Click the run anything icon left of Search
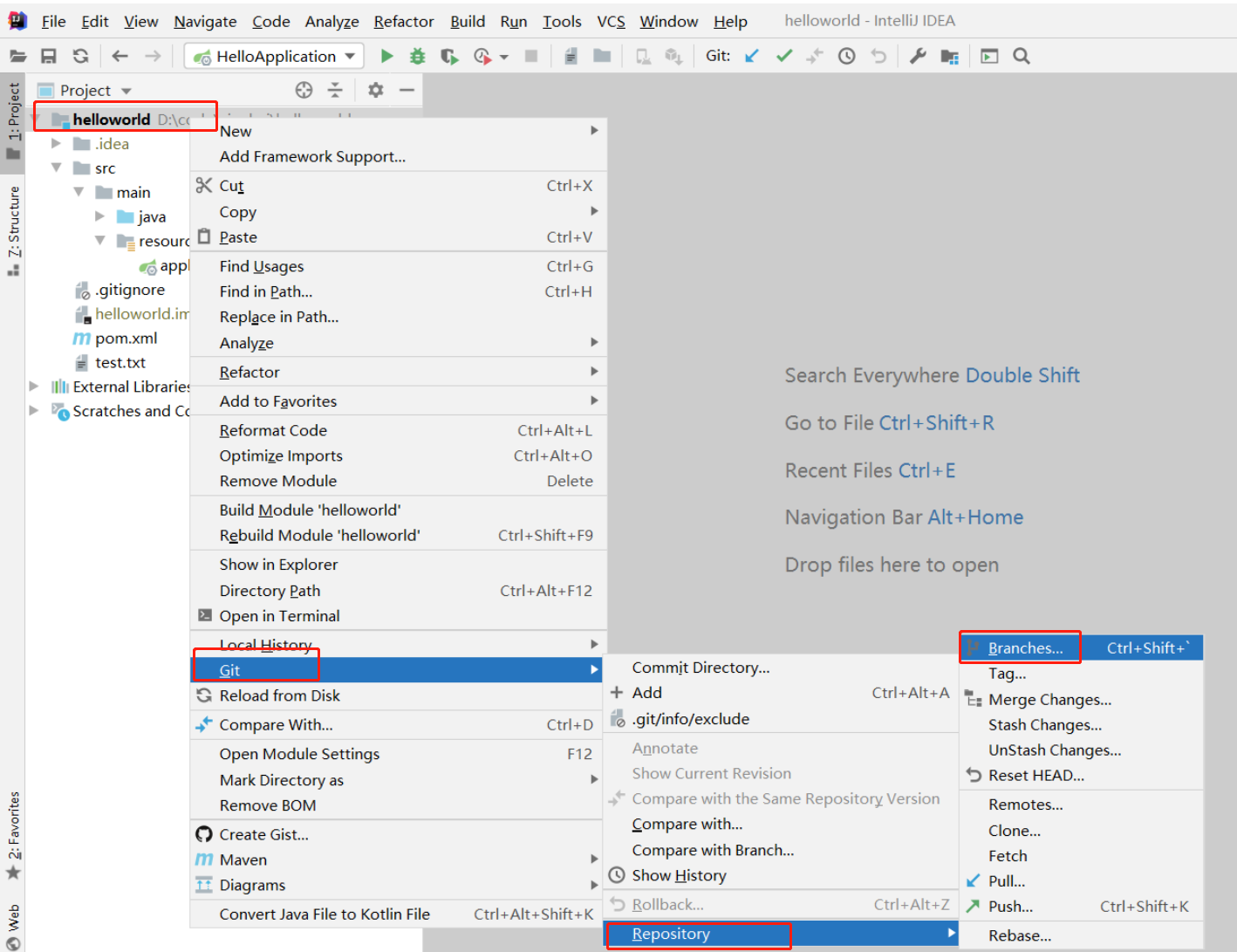The height and width of the screenshot is (952, 1237). (989, 56)
